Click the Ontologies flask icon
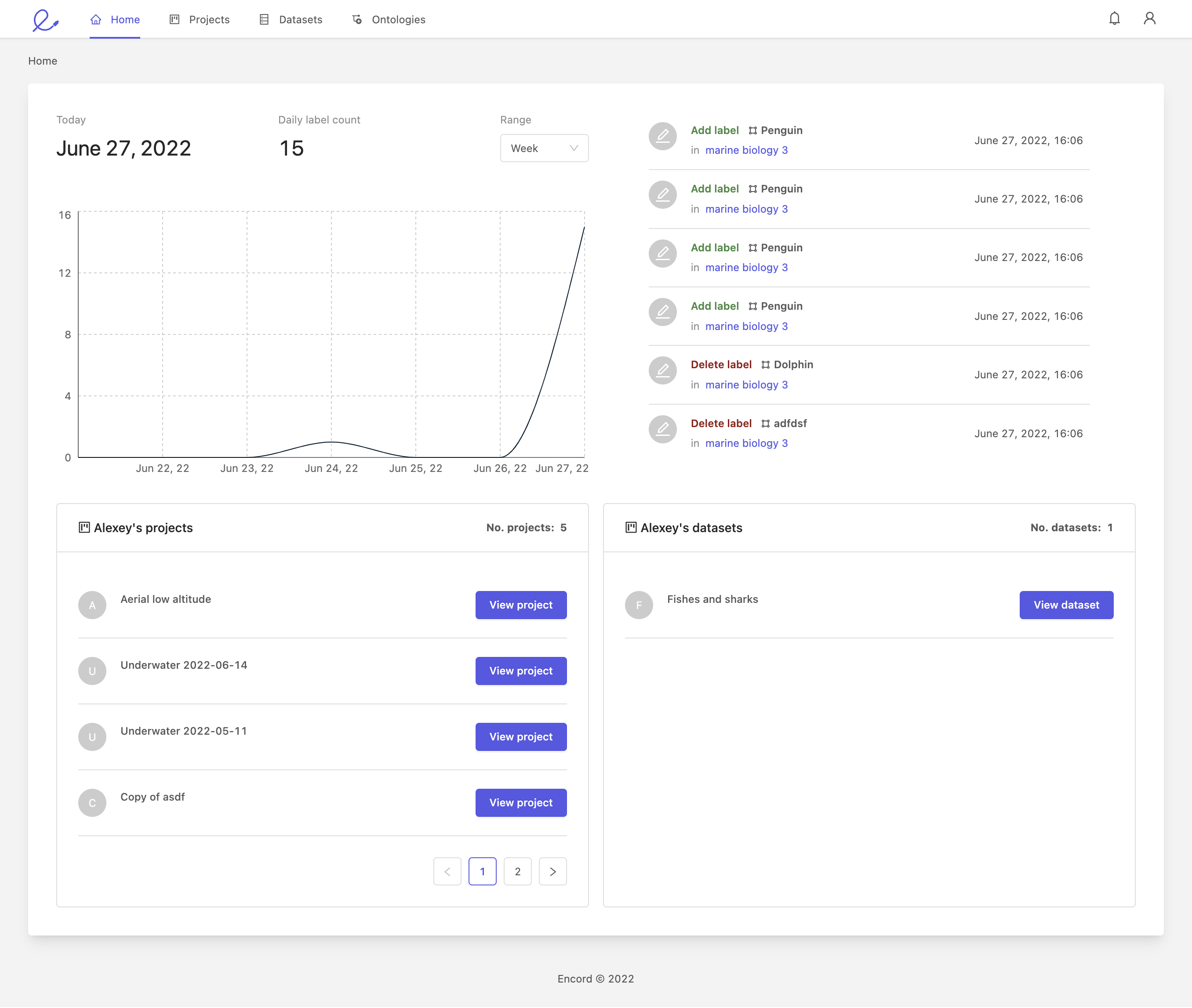1192x1008 pixels. pos(356,19)
